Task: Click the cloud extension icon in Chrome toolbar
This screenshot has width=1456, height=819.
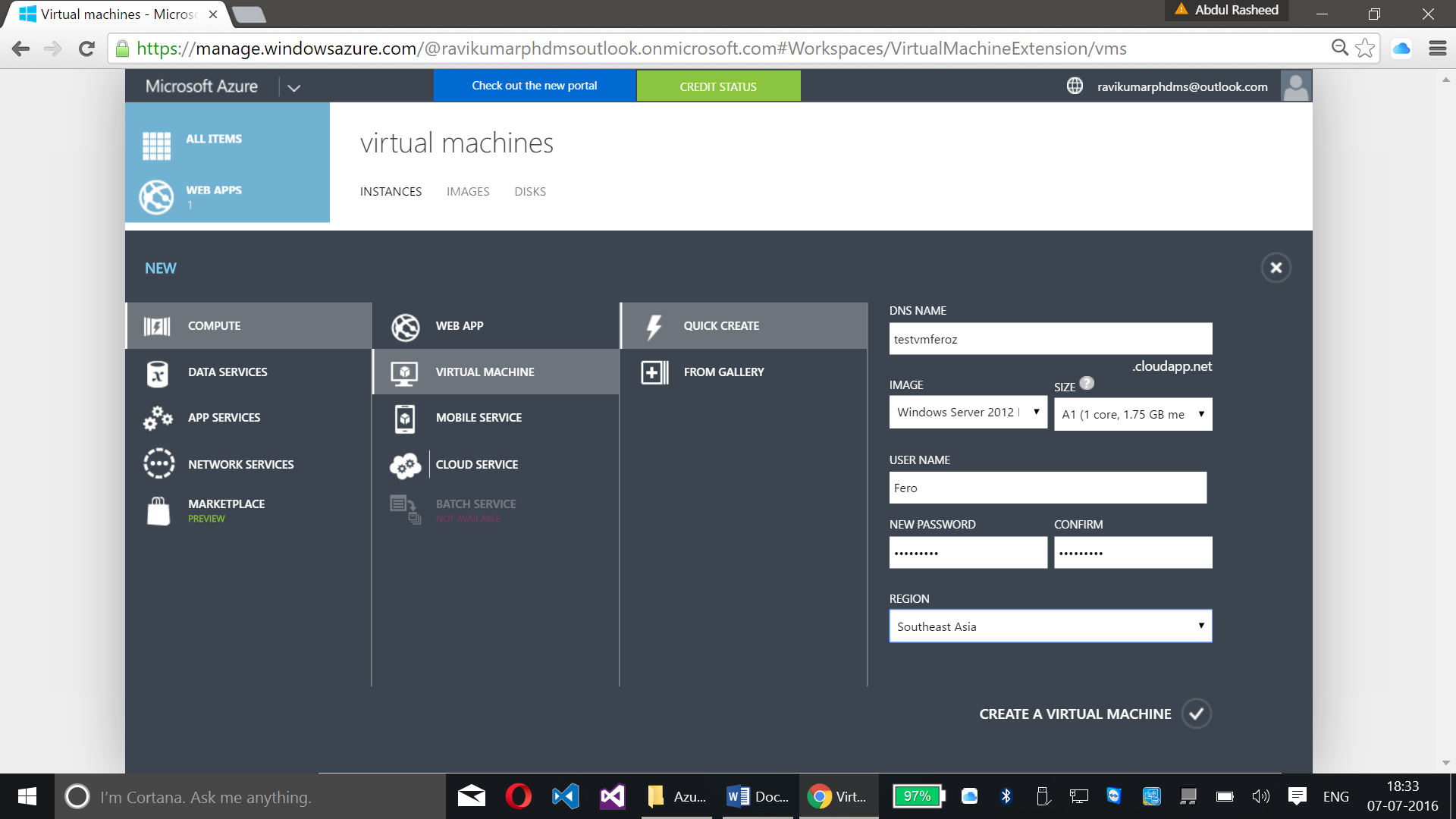Action: click(1401, 48)
